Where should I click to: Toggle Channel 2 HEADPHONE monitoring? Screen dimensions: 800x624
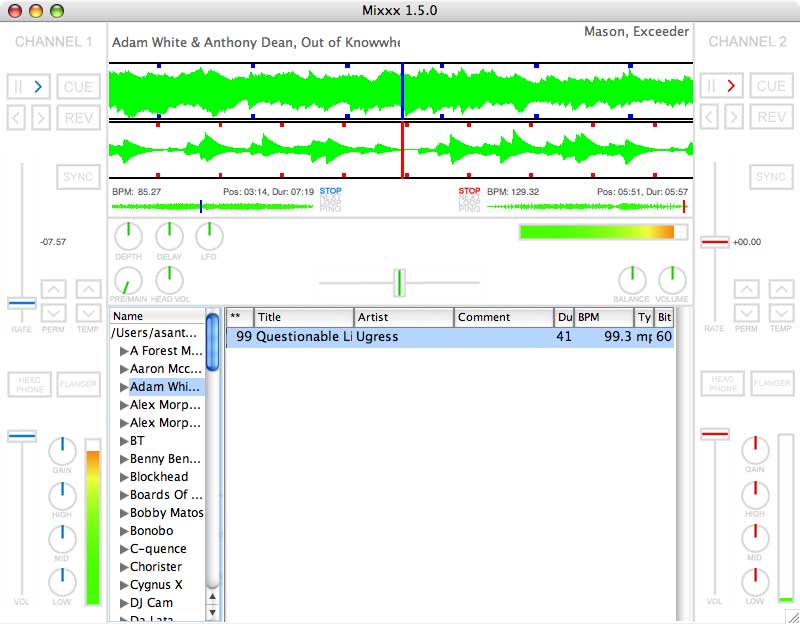722,383
